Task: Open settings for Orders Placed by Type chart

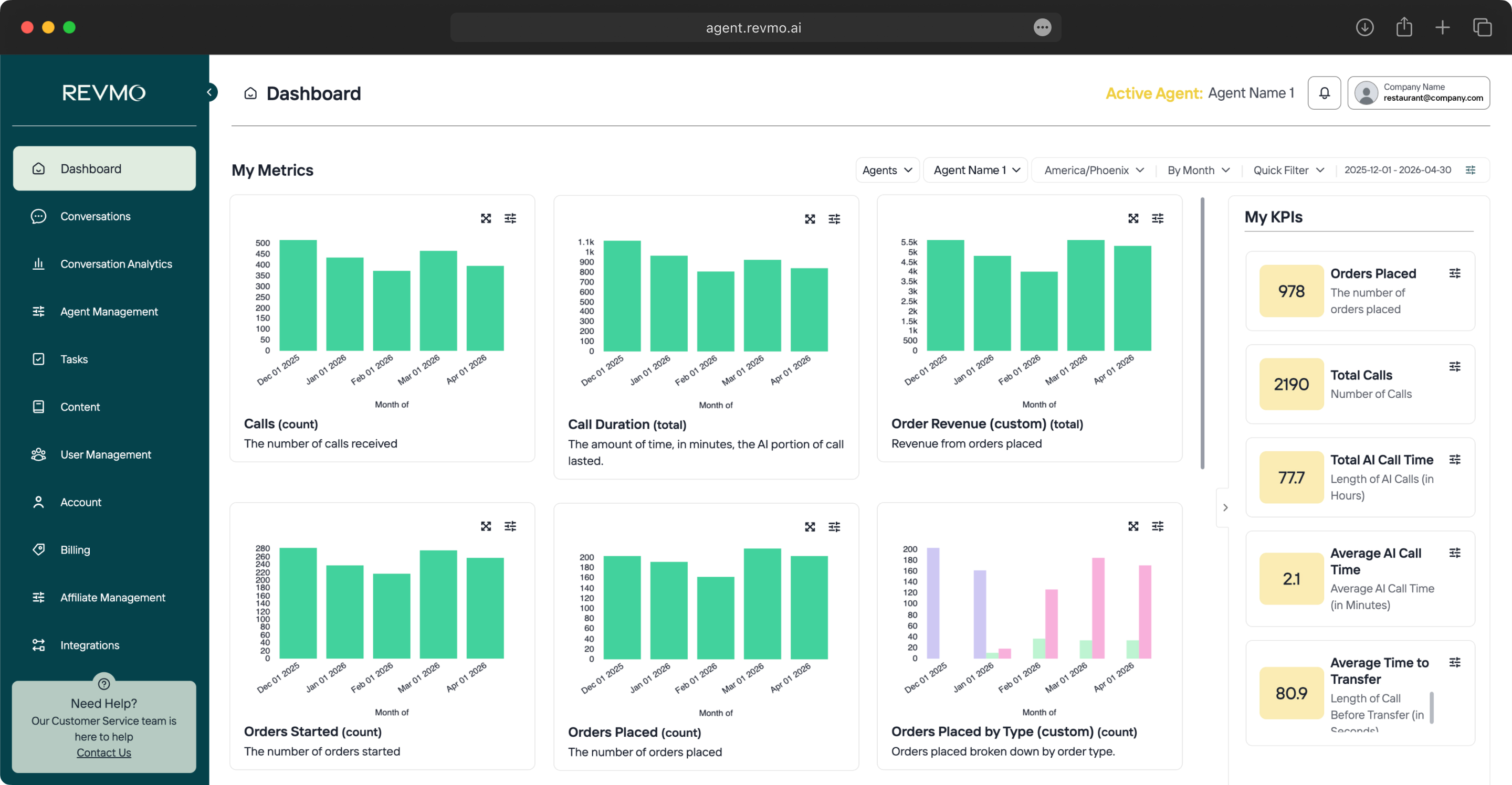Action: tap(1158, 526)
